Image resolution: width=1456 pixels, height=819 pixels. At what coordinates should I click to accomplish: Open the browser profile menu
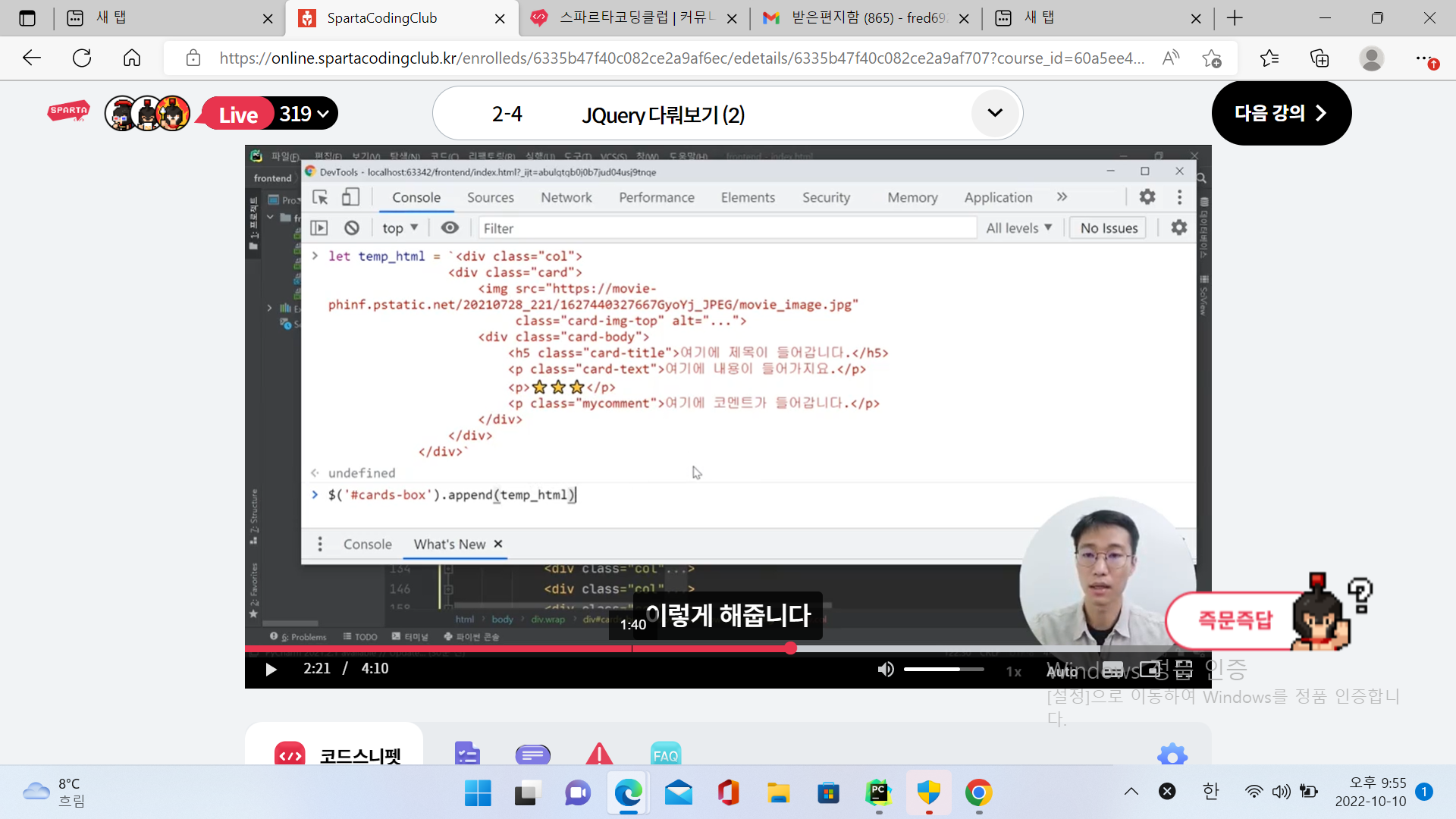coord(1371,58)
